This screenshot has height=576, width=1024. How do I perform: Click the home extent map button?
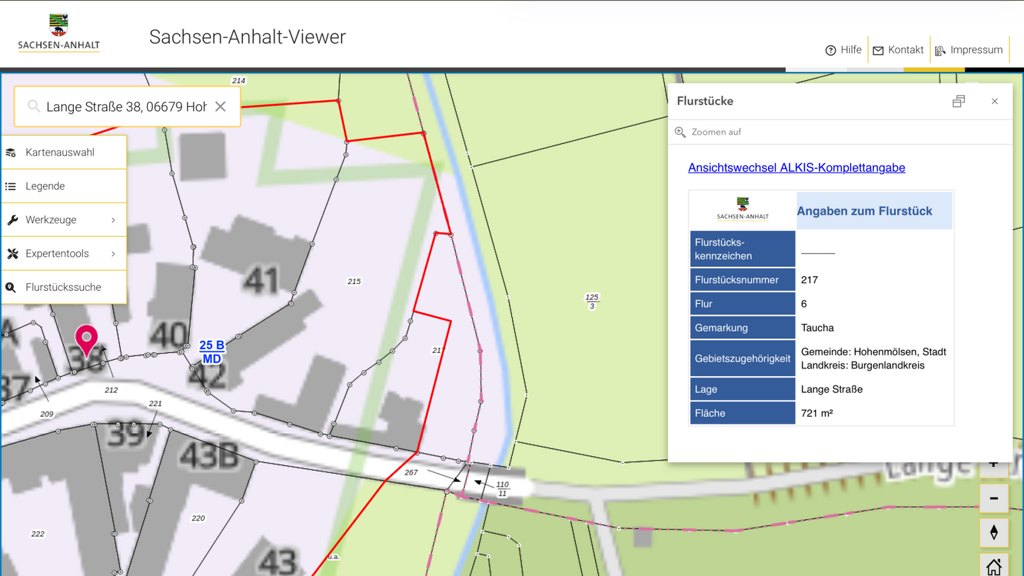pyautogui.click(x=993, y=566)
